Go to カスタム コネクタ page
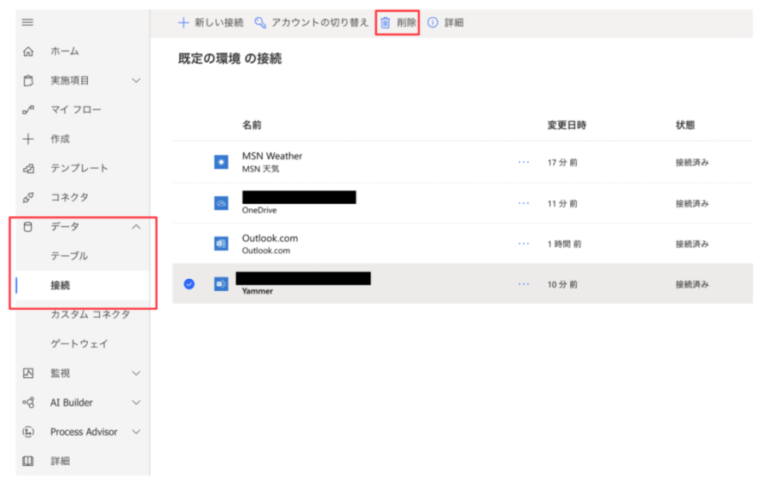This screenshot has width=768, height=483. click(90, 314)
